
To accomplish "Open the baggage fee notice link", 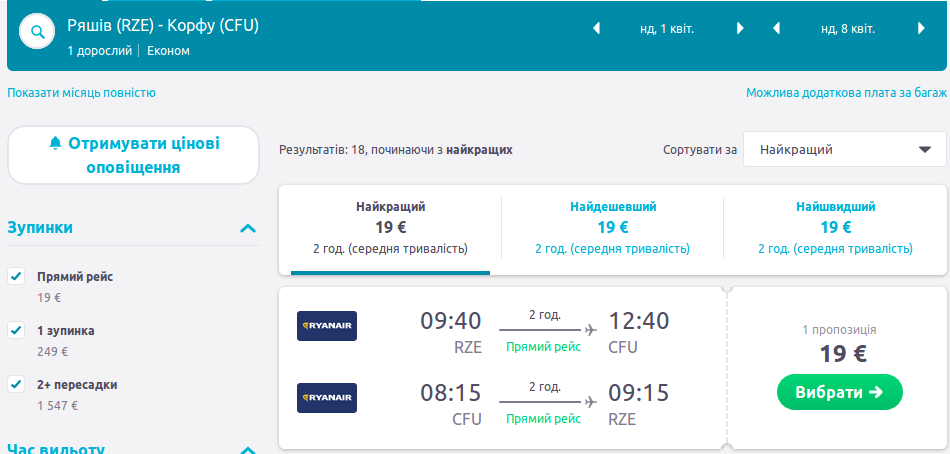I will [x=845, y=93].
